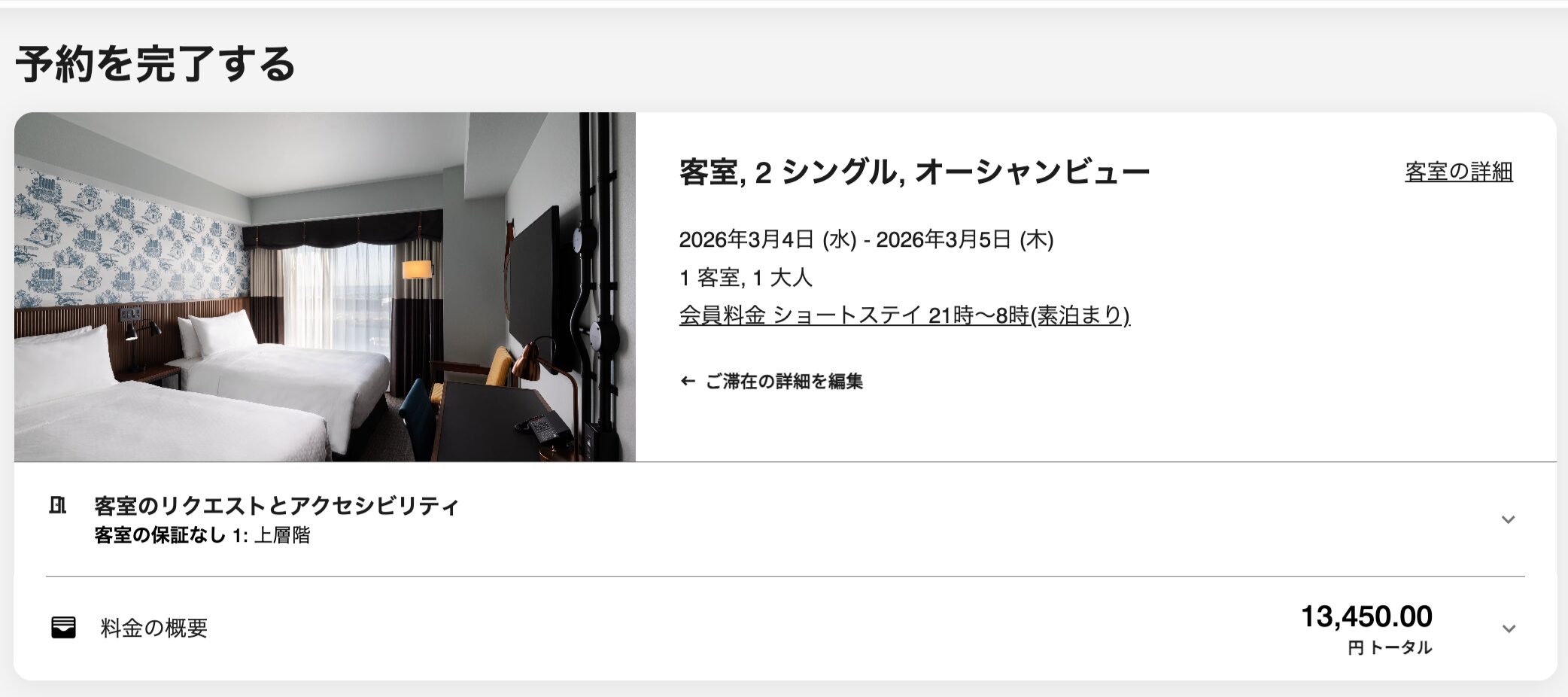Open the 会員料金 ショートステイ rate details link

[x=904, y=315]
